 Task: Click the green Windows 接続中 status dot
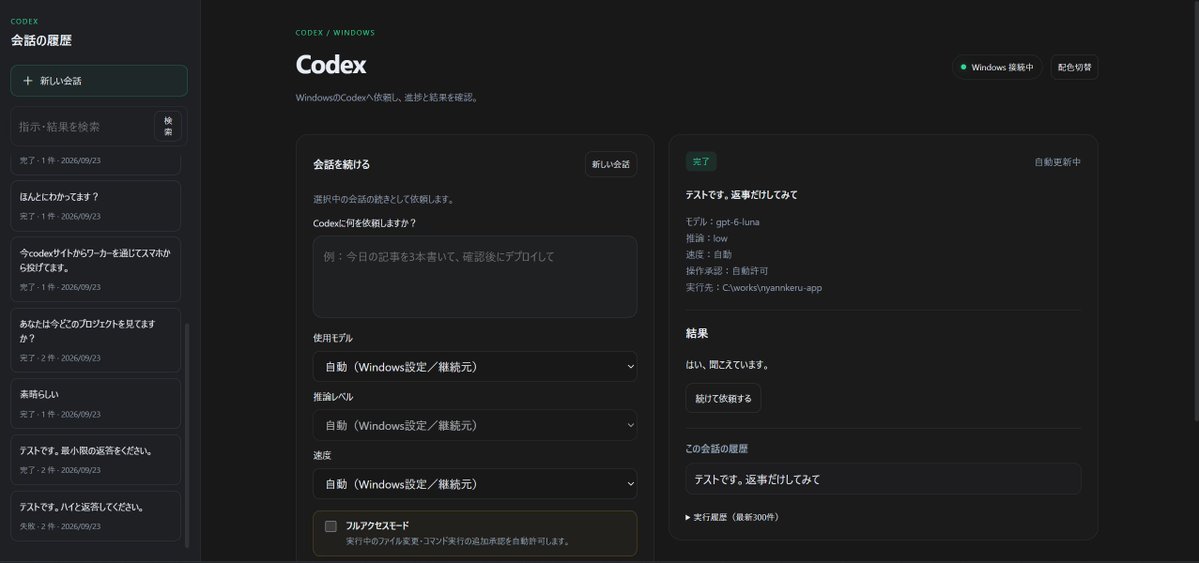963,67
